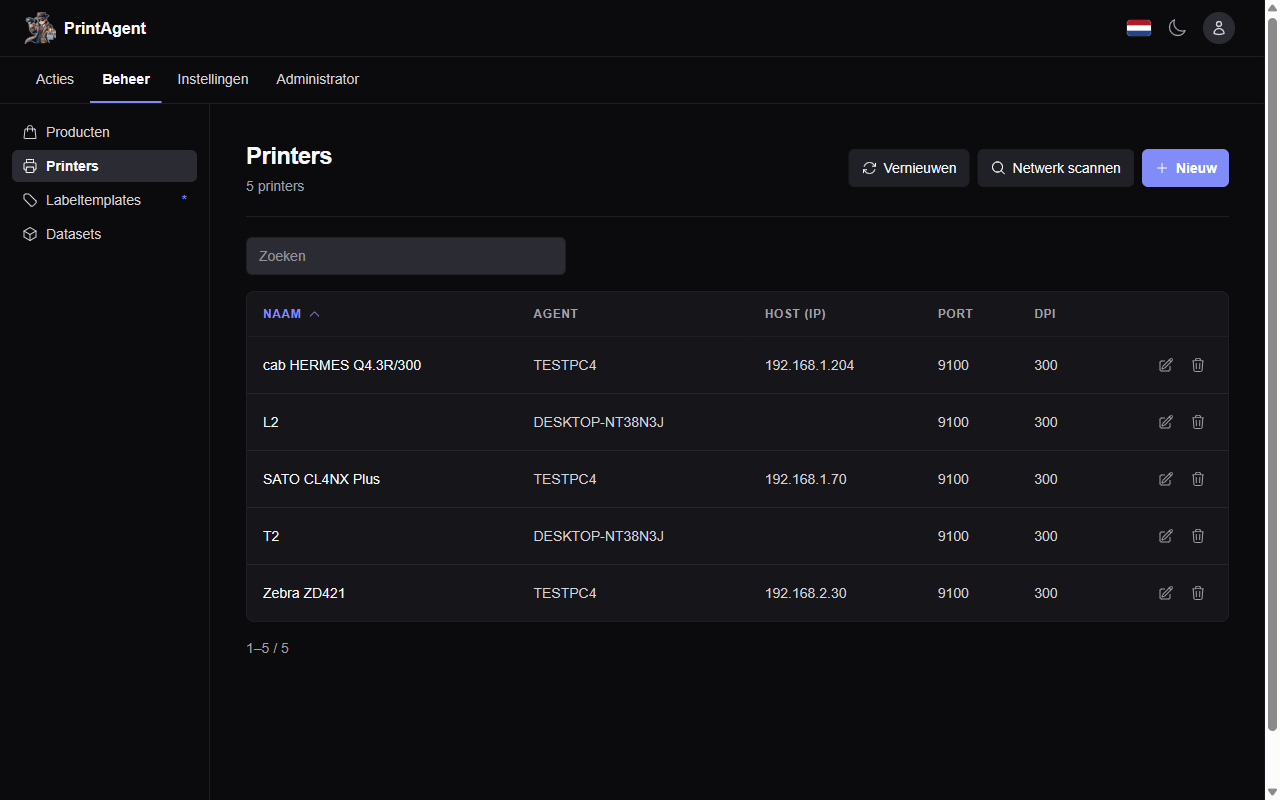The width and height of the screenshot is (1280, 800).
Task: Sort by the HOST (IP) column header
Action: (795, 314)
